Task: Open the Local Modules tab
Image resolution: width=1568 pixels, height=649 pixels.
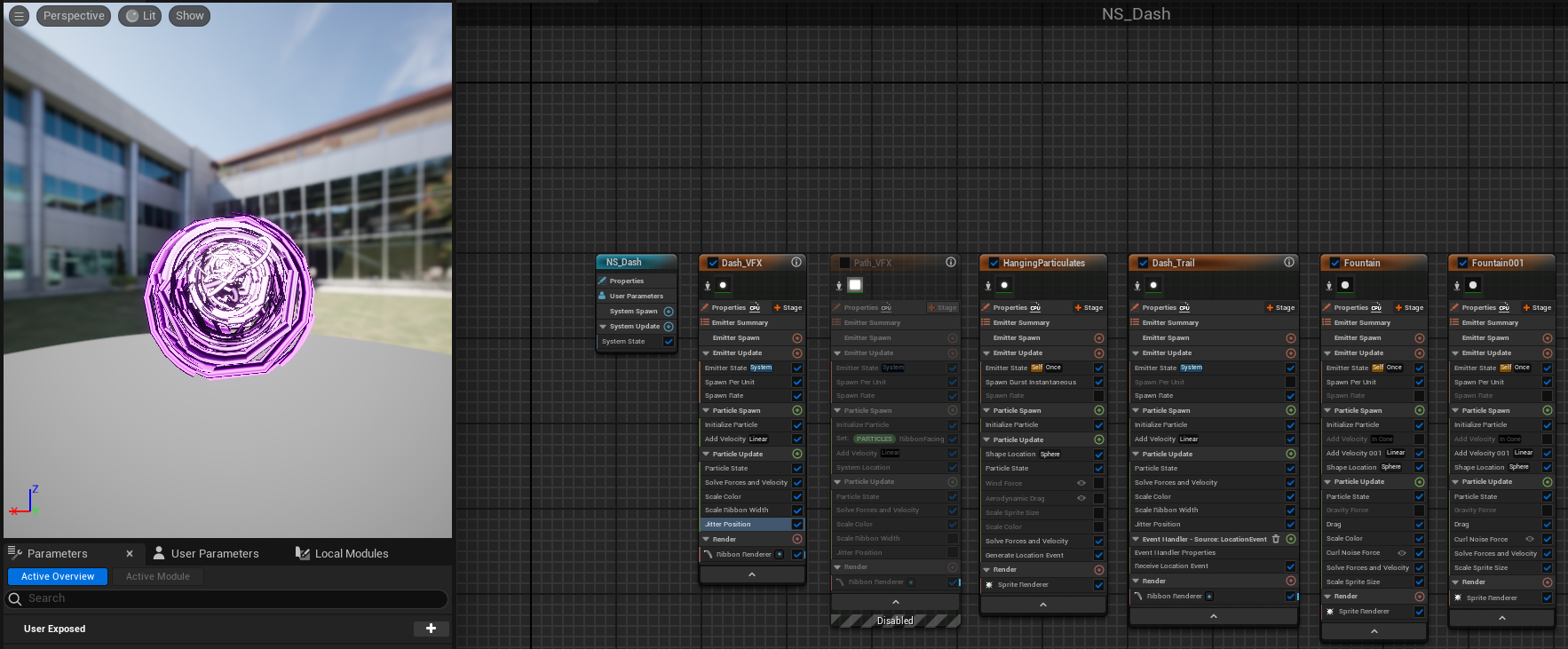Action: tap(343, 553)
